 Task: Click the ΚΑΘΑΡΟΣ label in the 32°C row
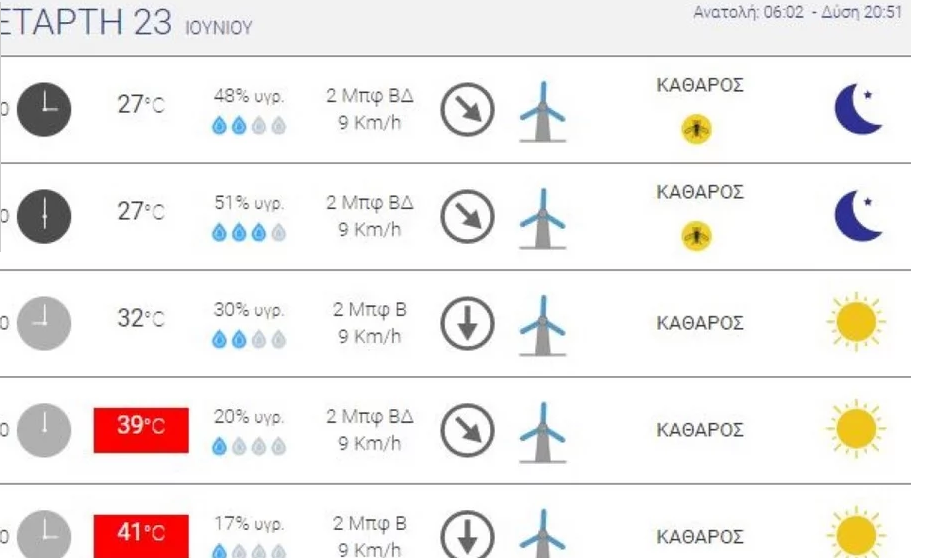pos(700,323)
